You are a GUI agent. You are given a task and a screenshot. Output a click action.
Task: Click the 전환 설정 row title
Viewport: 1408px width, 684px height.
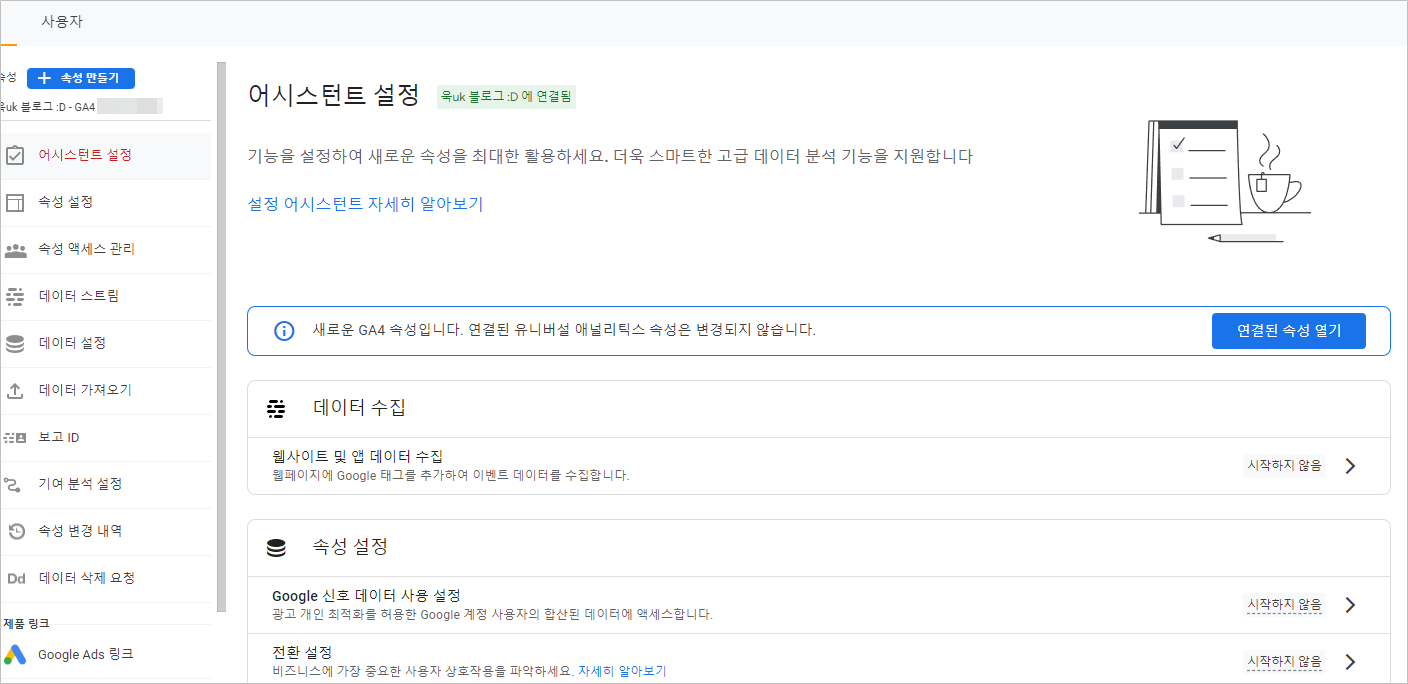302,653
